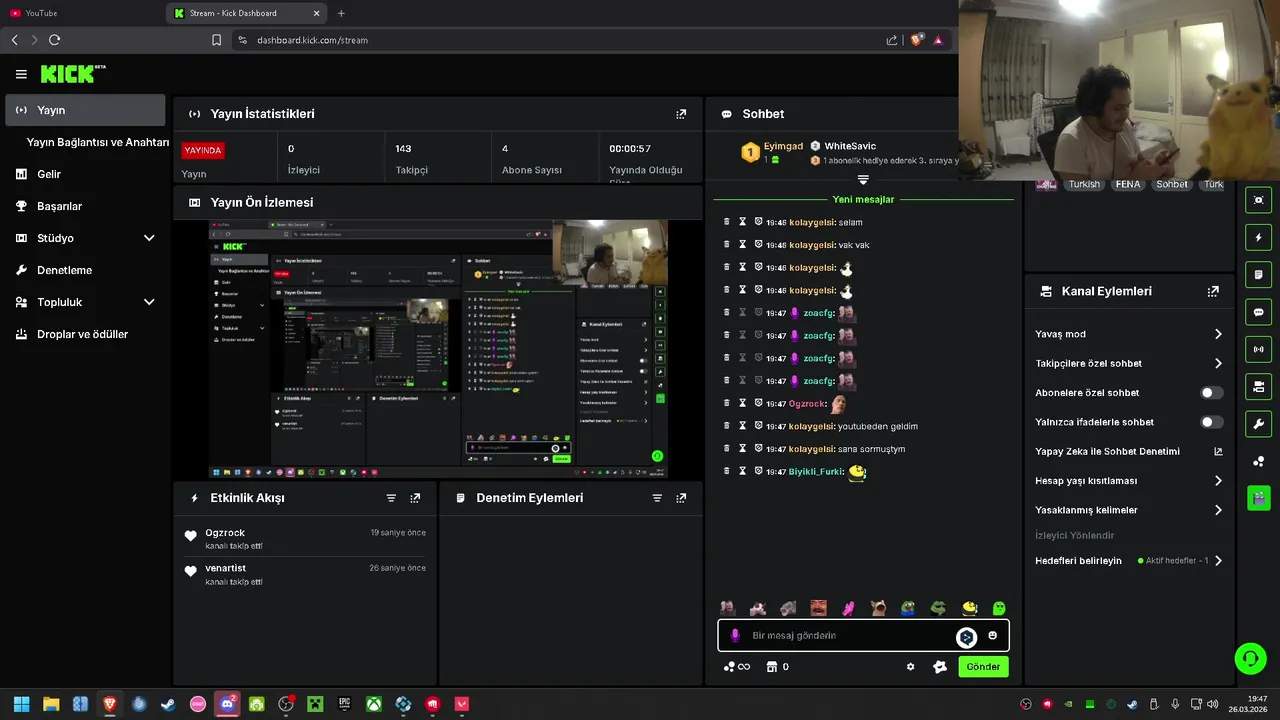The height and width of the screenshot is (720, 1280).
Task: Open Yasaklanmış kelimeler options
Action: pyautogui.click(x=1218, y=510)
